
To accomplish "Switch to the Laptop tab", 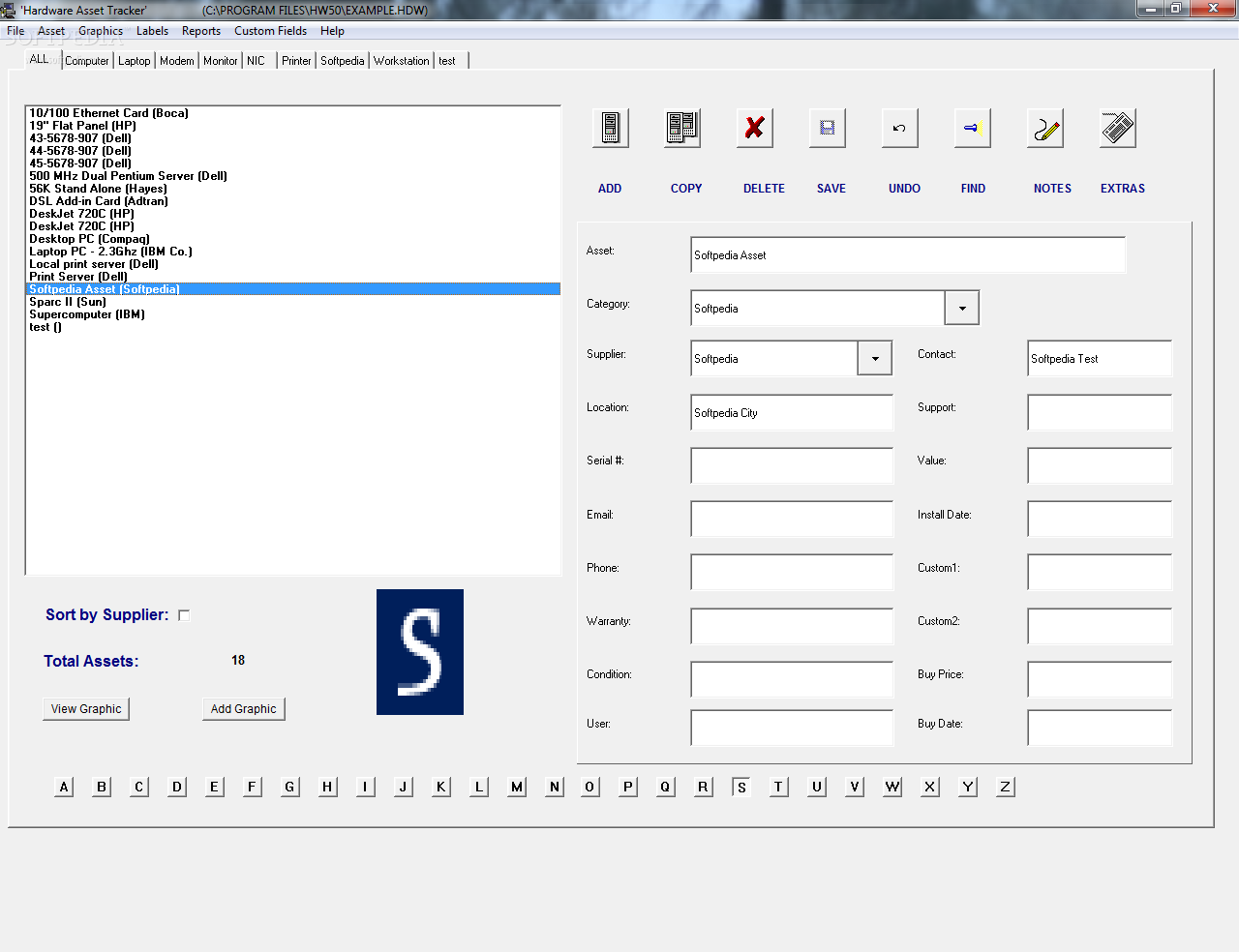I will 135,61.
